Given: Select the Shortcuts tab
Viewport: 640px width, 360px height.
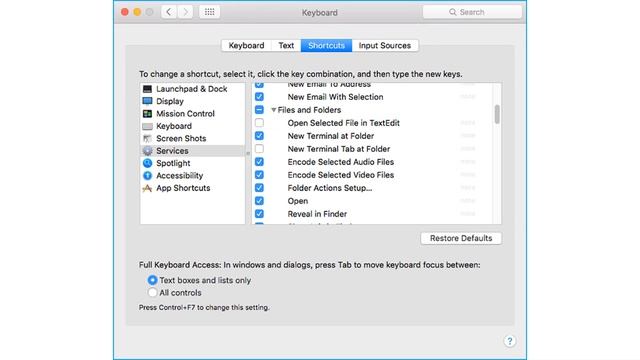Looking at the screenshot, I should click(326, 45).
